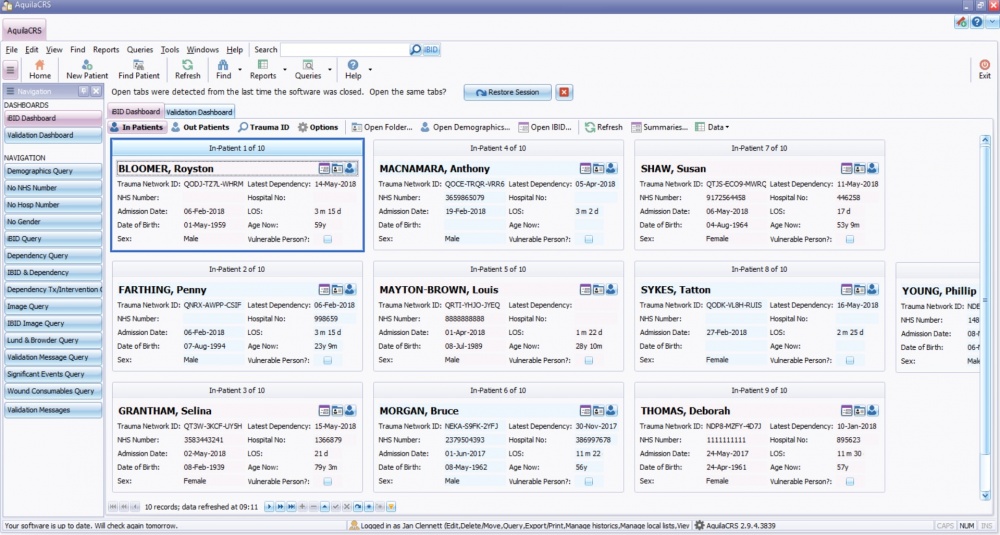Tick Vulnerable Person for Louis Mayton-Brown
Image resolution: width=1000 pixels, height=535 pixels.
[x=588, y=360]
